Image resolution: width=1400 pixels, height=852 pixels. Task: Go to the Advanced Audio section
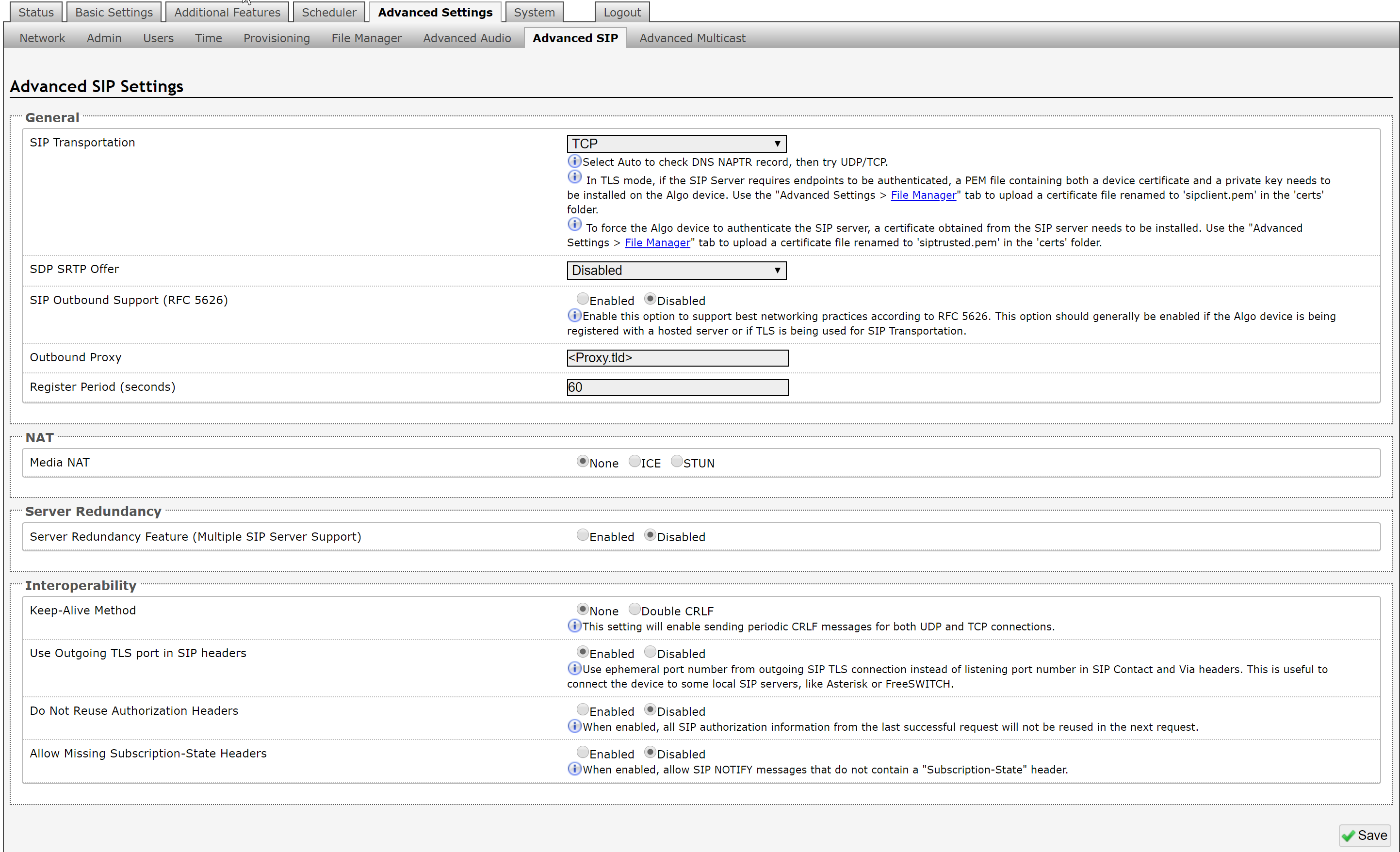click(467, 37)
